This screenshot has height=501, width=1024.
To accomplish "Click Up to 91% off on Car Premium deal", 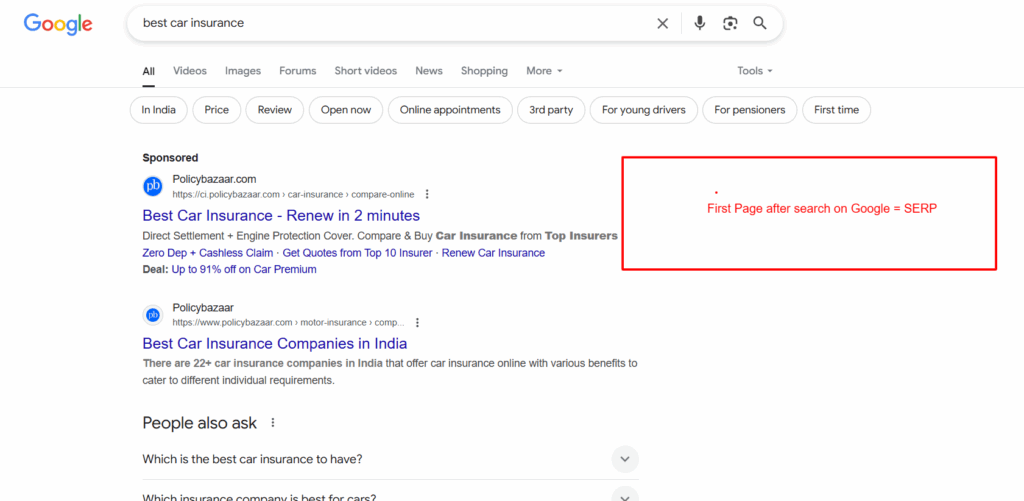I will tap(244, 269).
